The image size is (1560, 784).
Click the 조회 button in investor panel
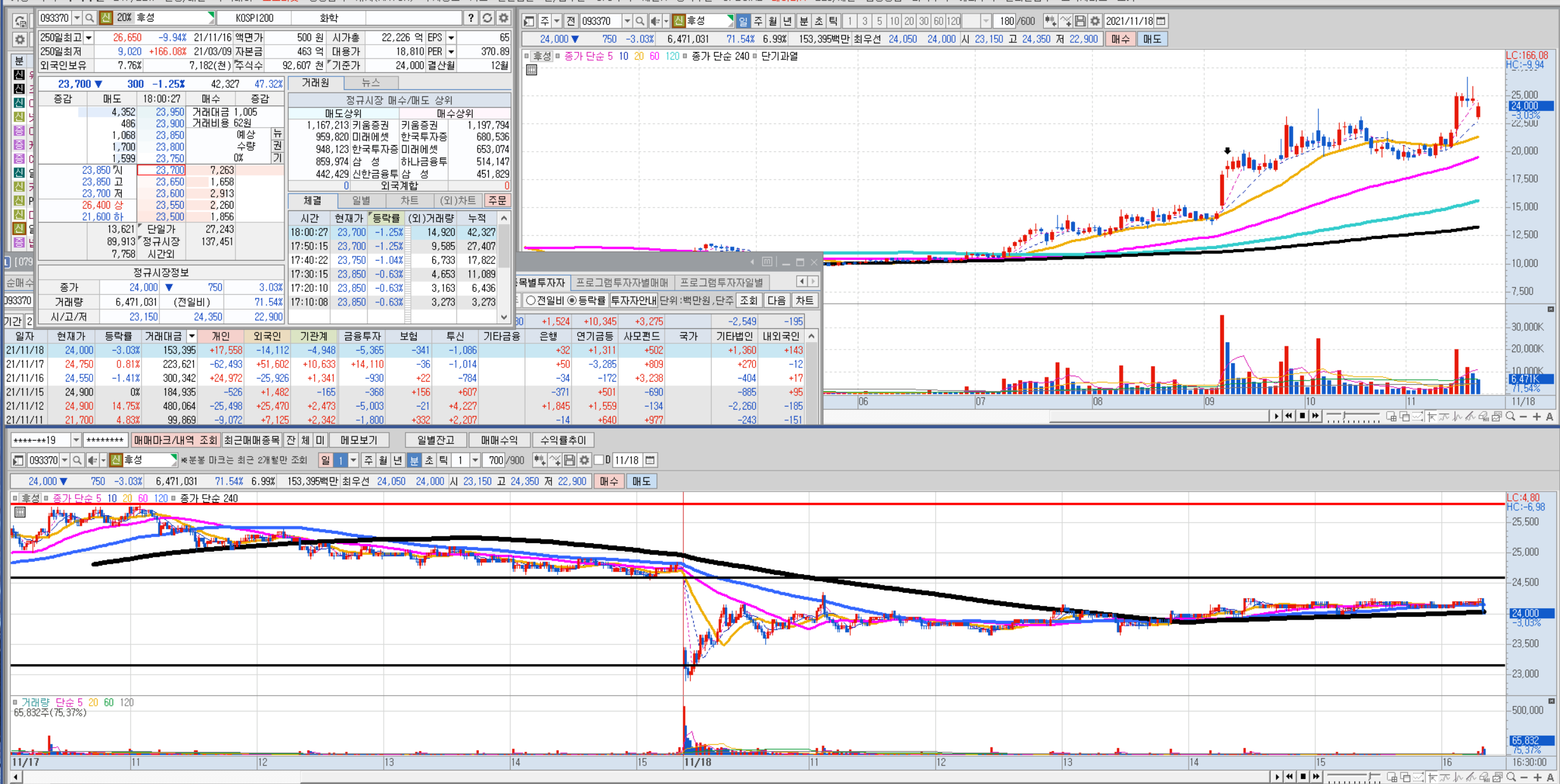point(749,300)
